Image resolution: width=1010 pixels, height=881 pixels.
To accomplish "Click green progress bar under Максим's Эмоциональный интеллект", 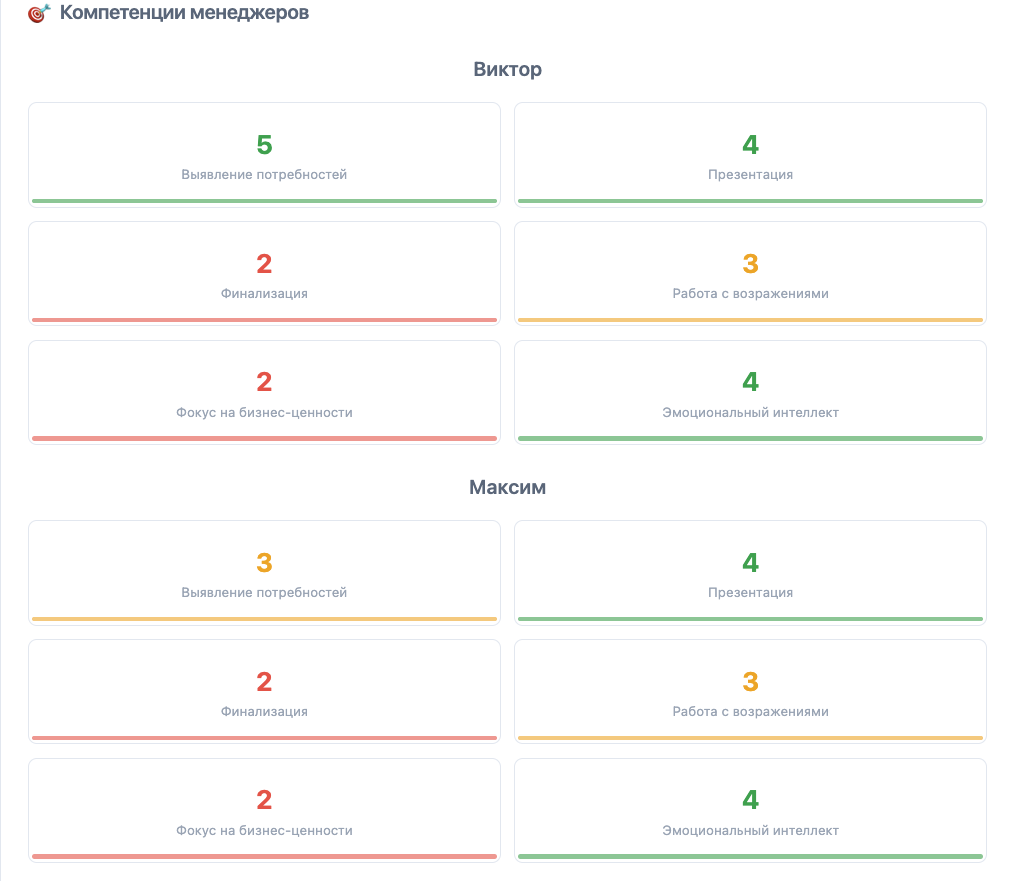I will point(750,857).
